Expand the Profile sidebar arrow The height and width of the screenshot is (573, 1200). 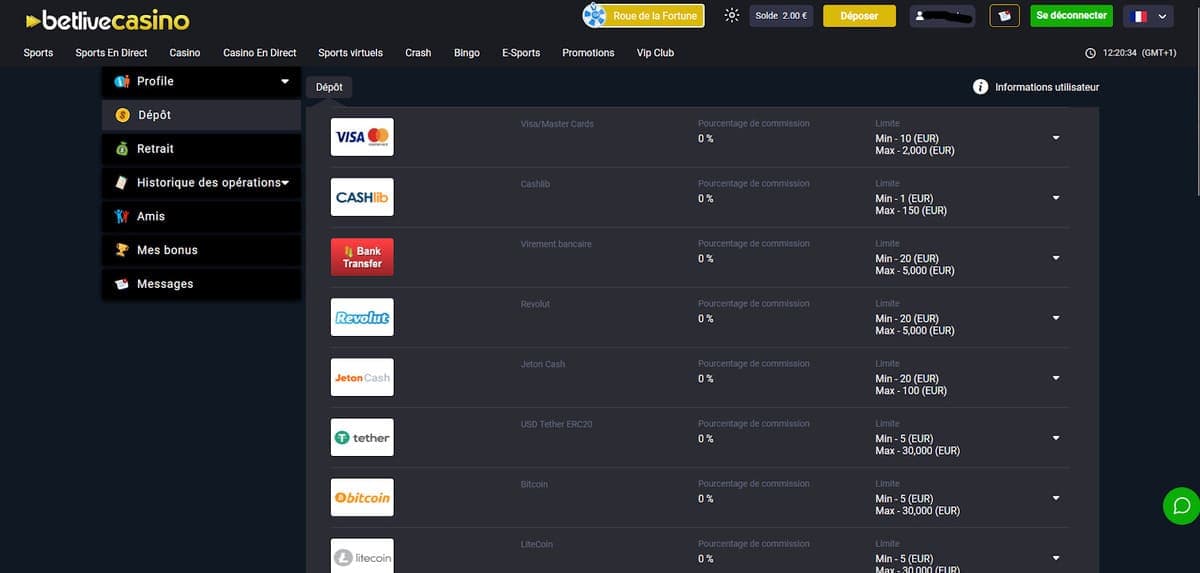click(x=285, y=81)
